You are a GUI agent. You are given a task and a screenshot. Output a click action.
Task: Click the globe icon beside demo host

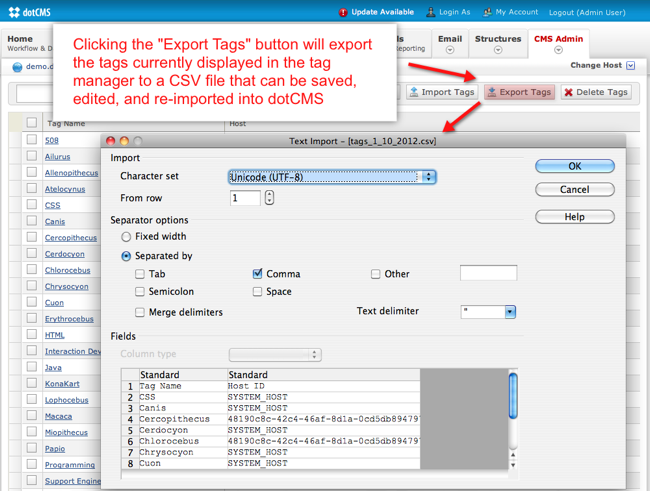click(17, 67)
